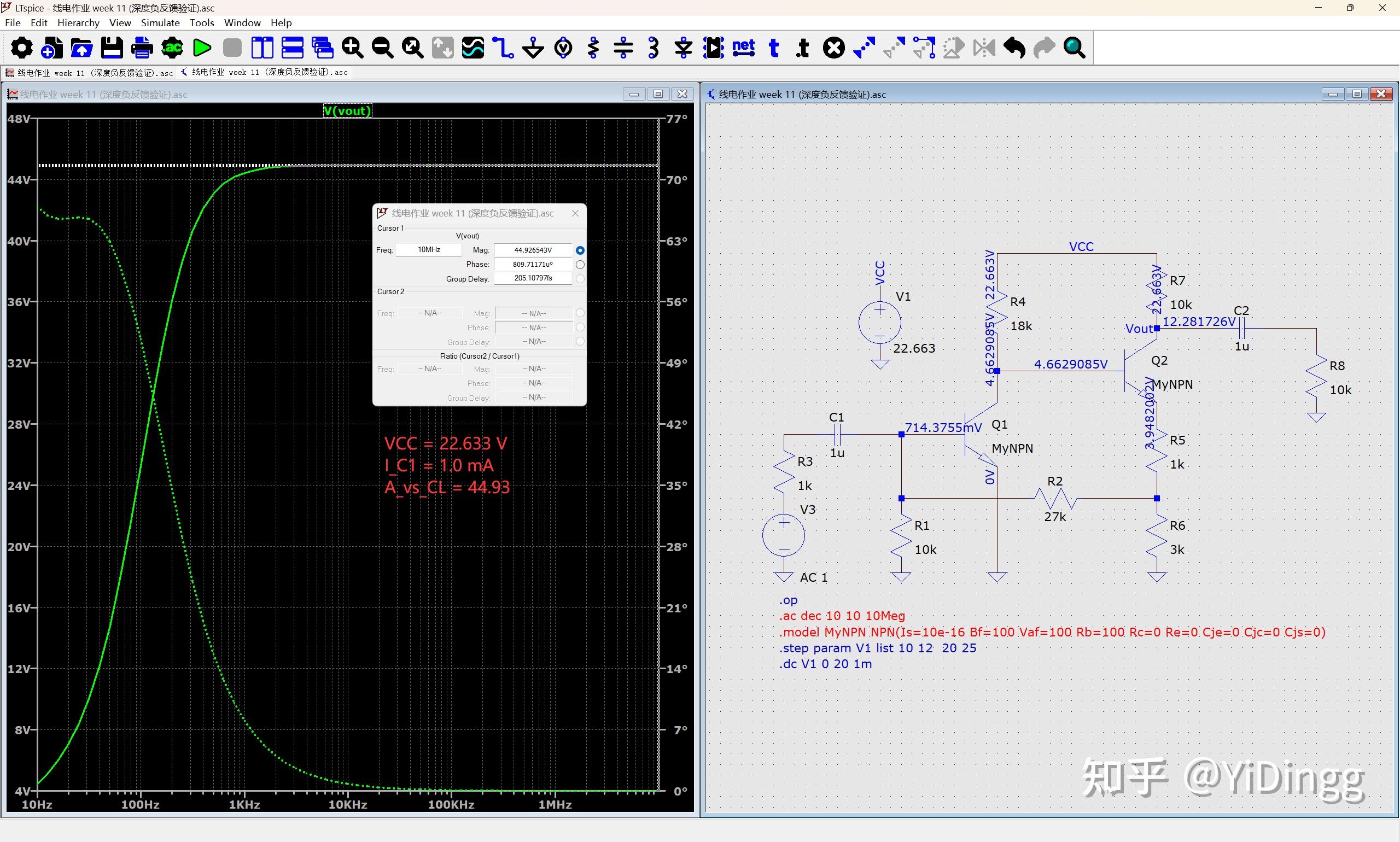Close the cursor readout dialog

575,213
